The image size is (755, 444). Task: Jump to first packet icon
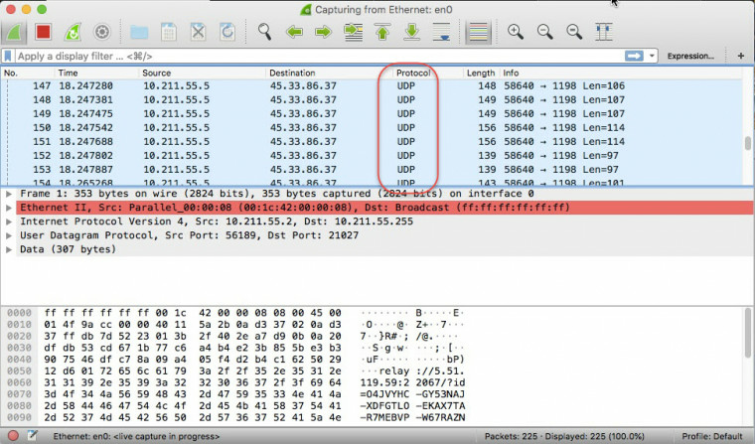[x=382, y=32]
